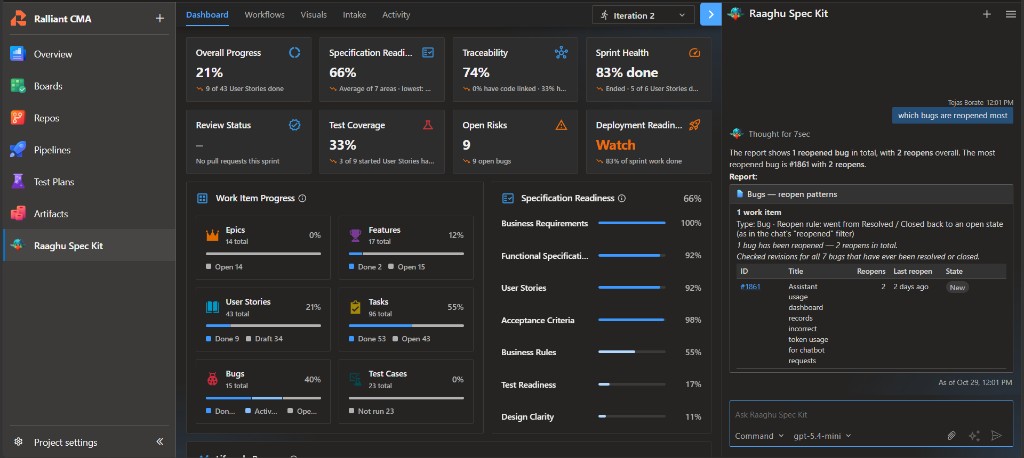Click the Features Done 2 legend
This screenshot has width=1024, height=458.
point(365,267)
